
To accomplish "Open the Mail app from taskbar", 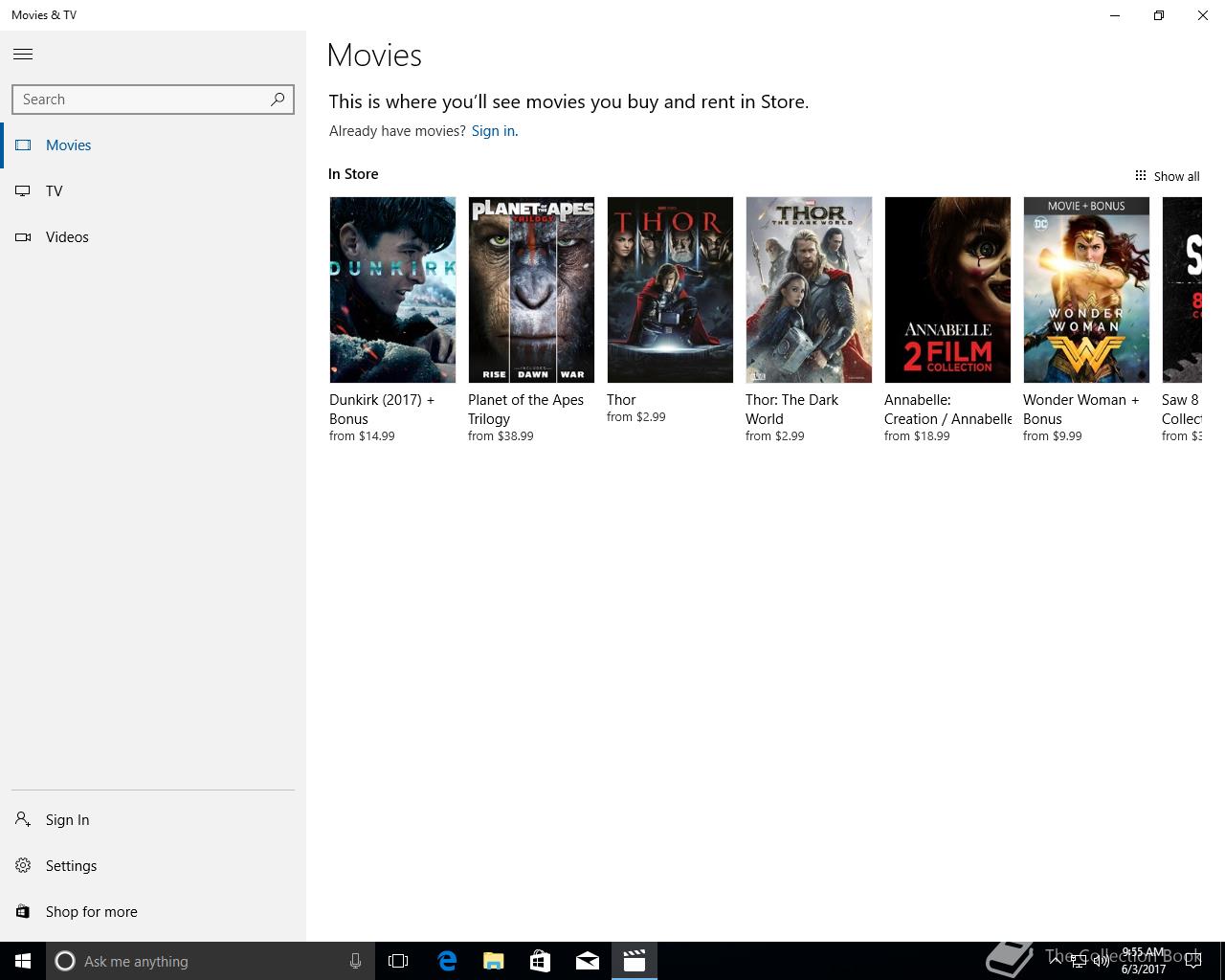I will click(588, 961).
